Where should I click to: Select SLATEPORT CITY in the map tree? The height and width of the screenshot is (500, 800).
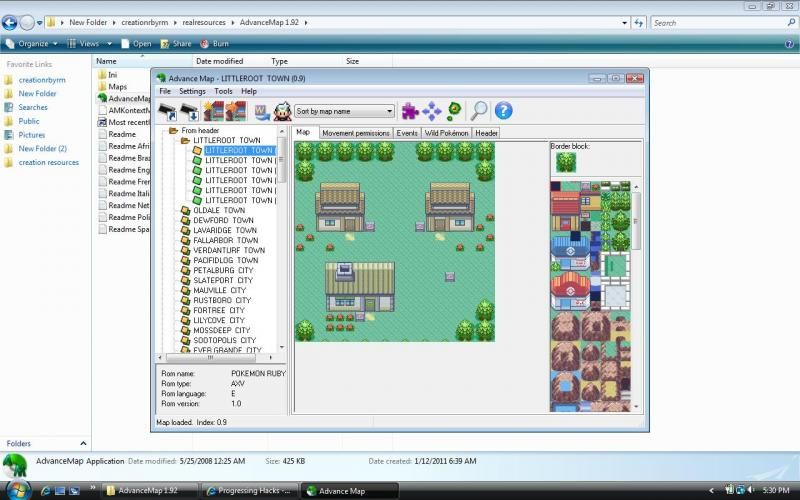click(223, 281)
